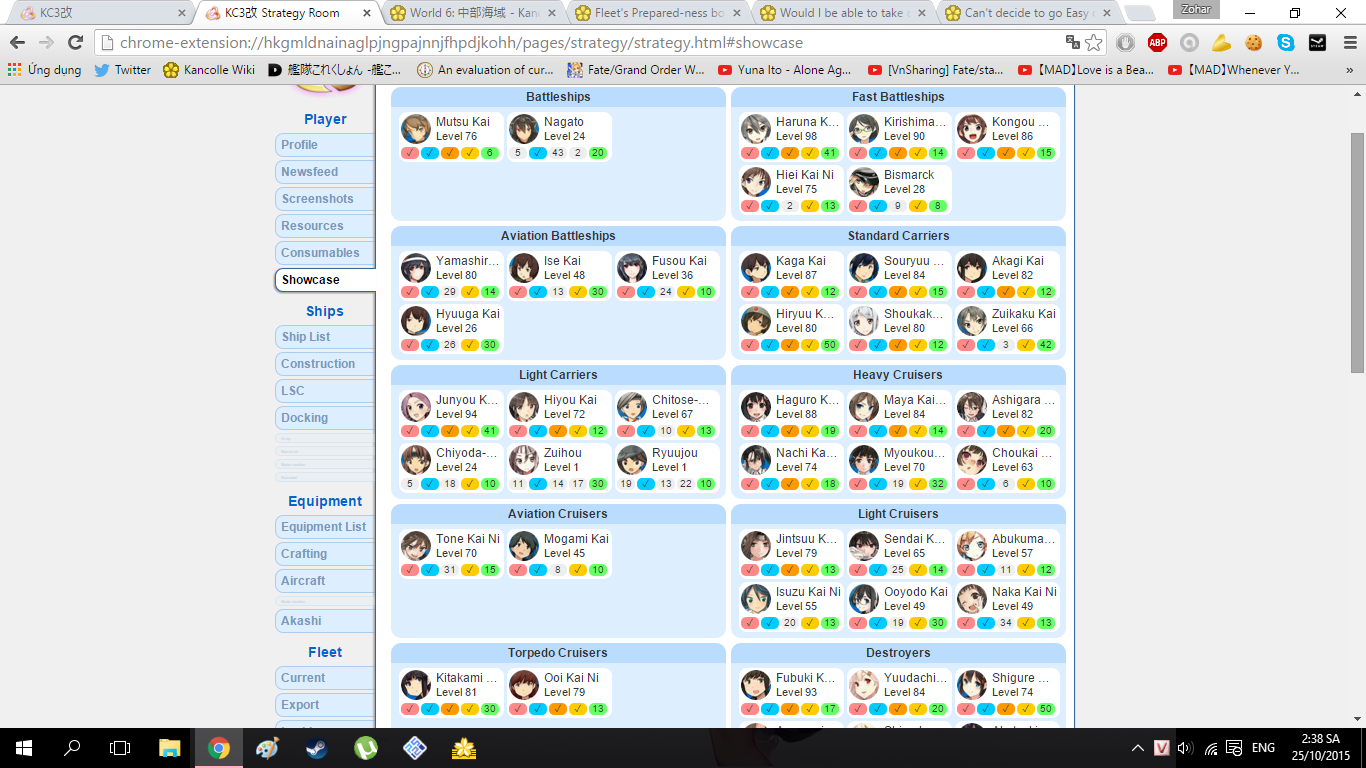1366x768 pixels.
Task: Open Chrome menu hamburger icon
Action: click(1348, 43)
